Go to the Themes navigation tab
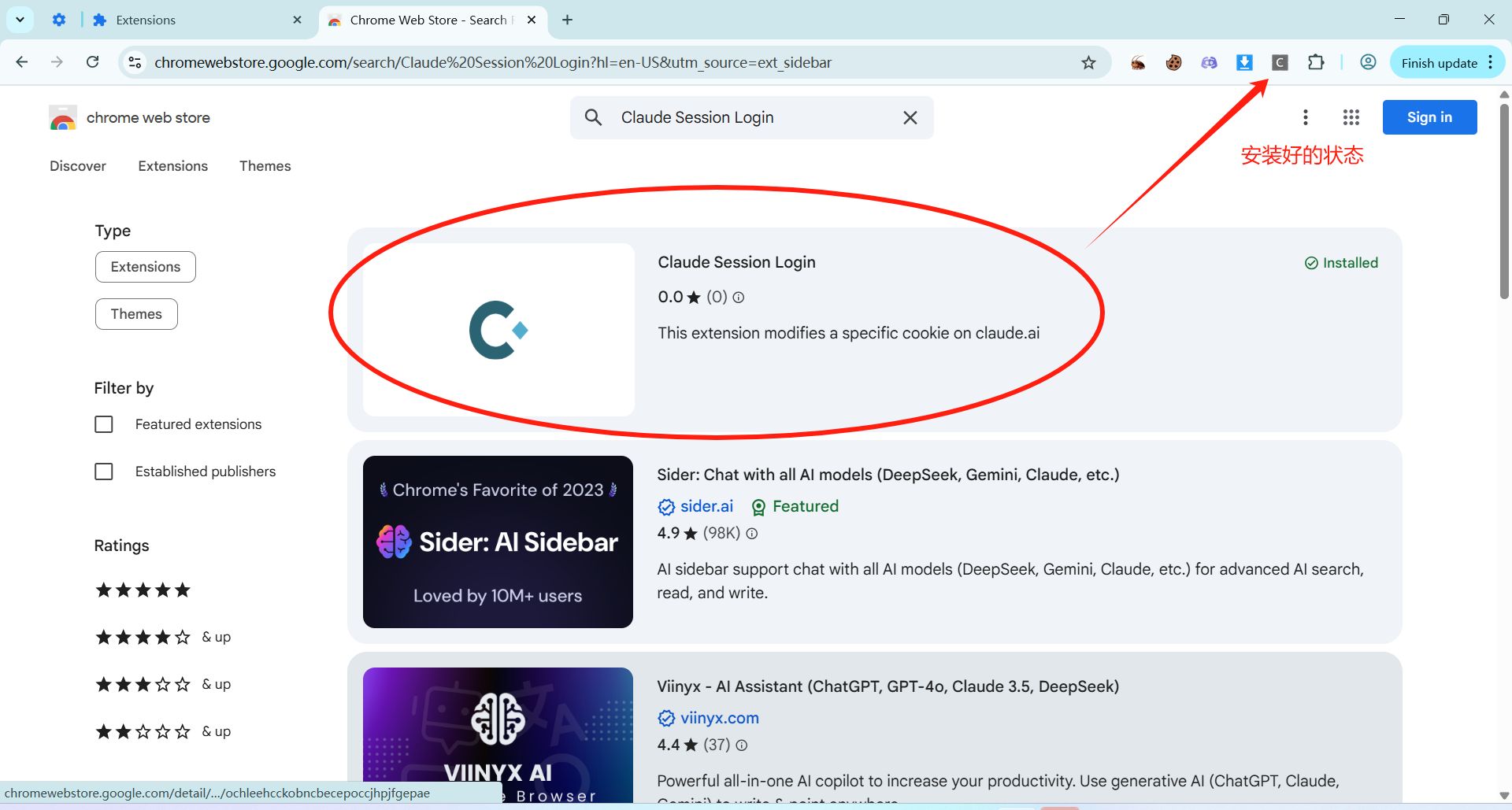This screenshot has height=810, width=1512. [x=265, y=166]
